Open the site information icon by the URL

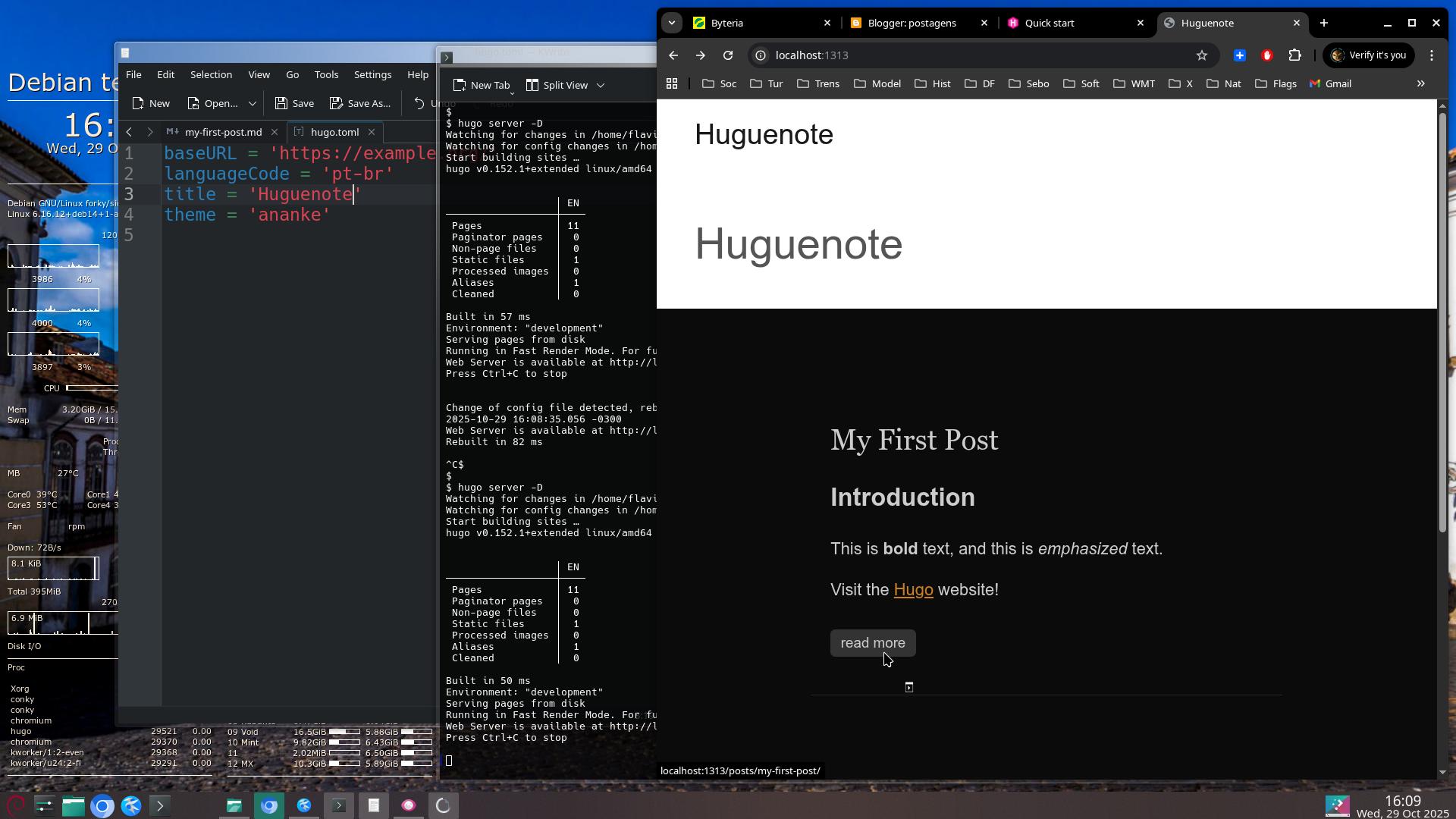pos(760,55)
